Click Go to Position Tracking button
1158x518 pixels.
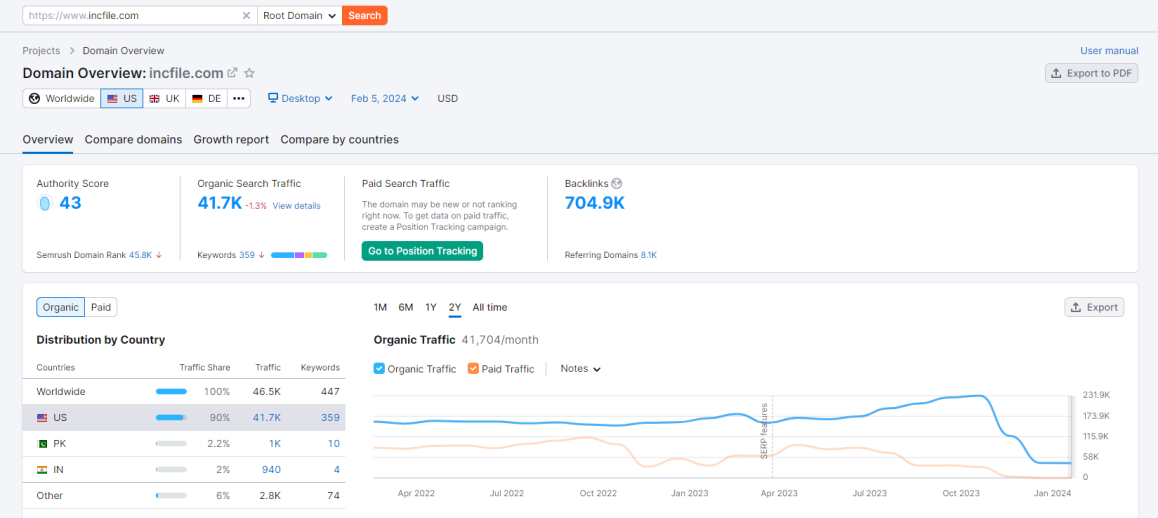[x=422, y=251]
